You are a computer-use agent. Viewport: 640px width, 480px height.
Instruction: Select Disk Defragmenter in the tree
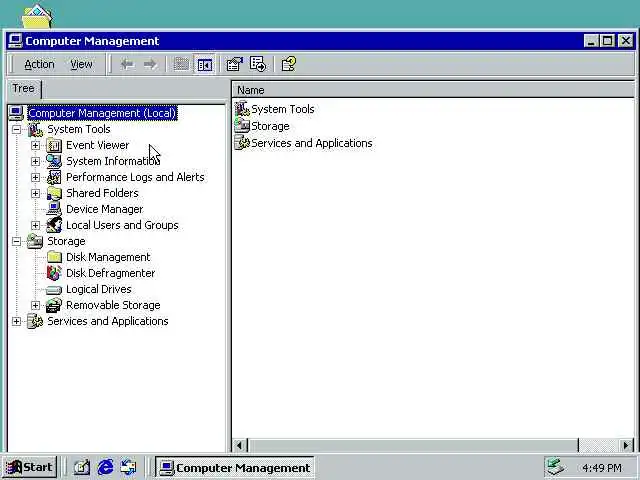click(x=111, y=273)
